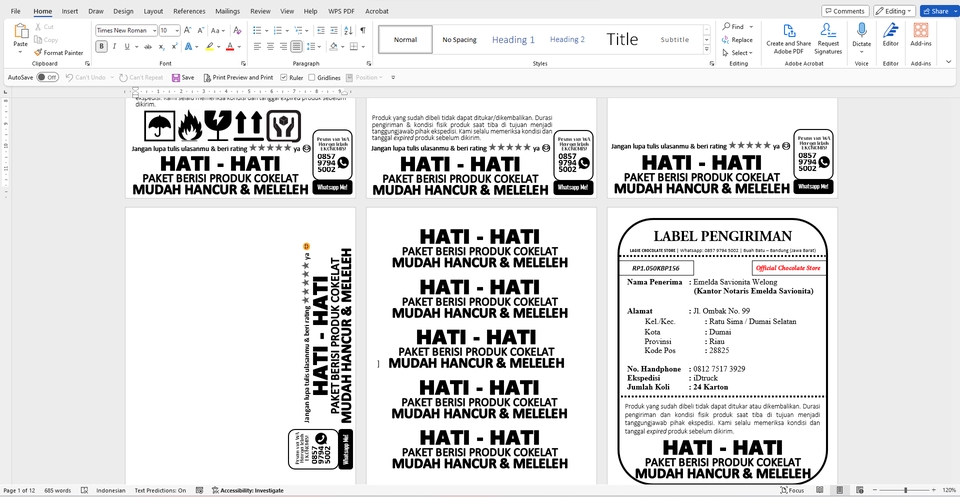Viewport: 960px width, 497px height.
Task: Open Print Preview and Print
Action: pyautogui.click(x=238, y=78)
